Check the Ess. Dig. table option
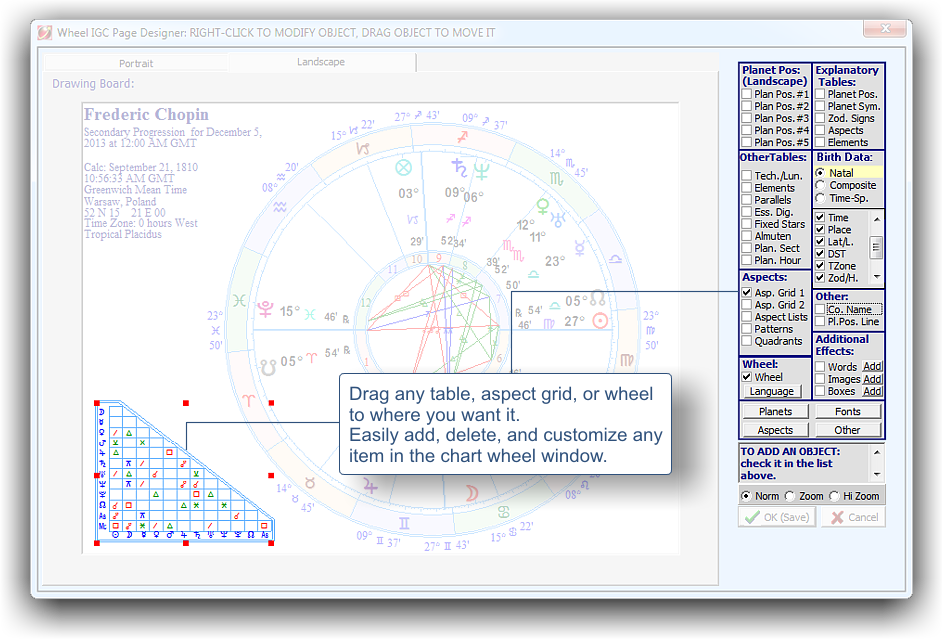Screen dimensions: 942x639 click(746, 212)
